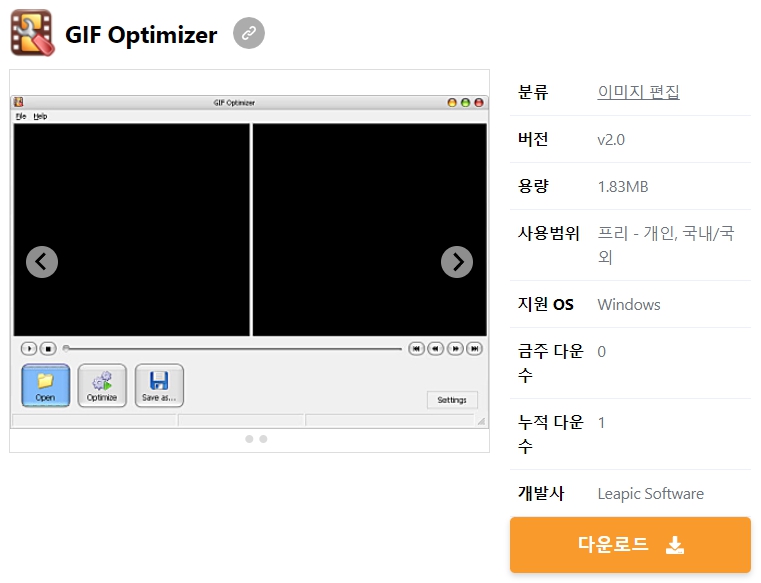Play the GIF preview with the play button
761x583 pixels.
tap(29, 349)
